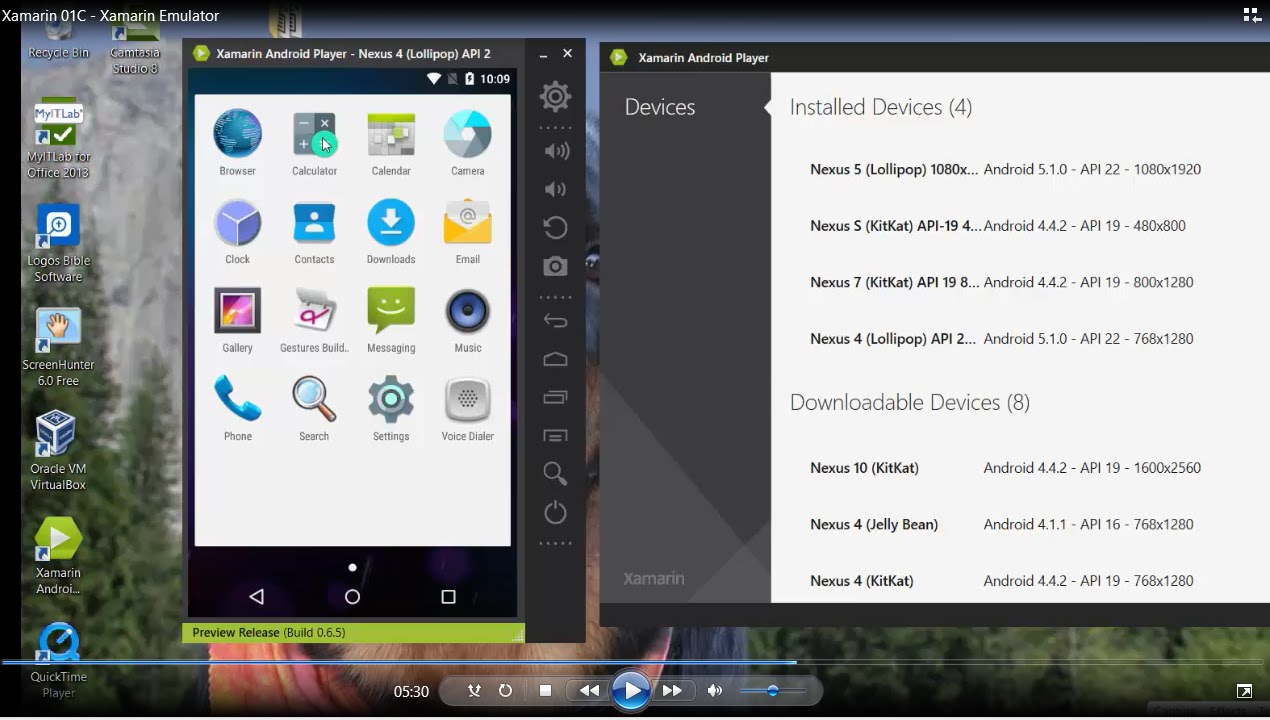Minimize the emulator window
Screen dimensions: 1270x720
[544, 54]
